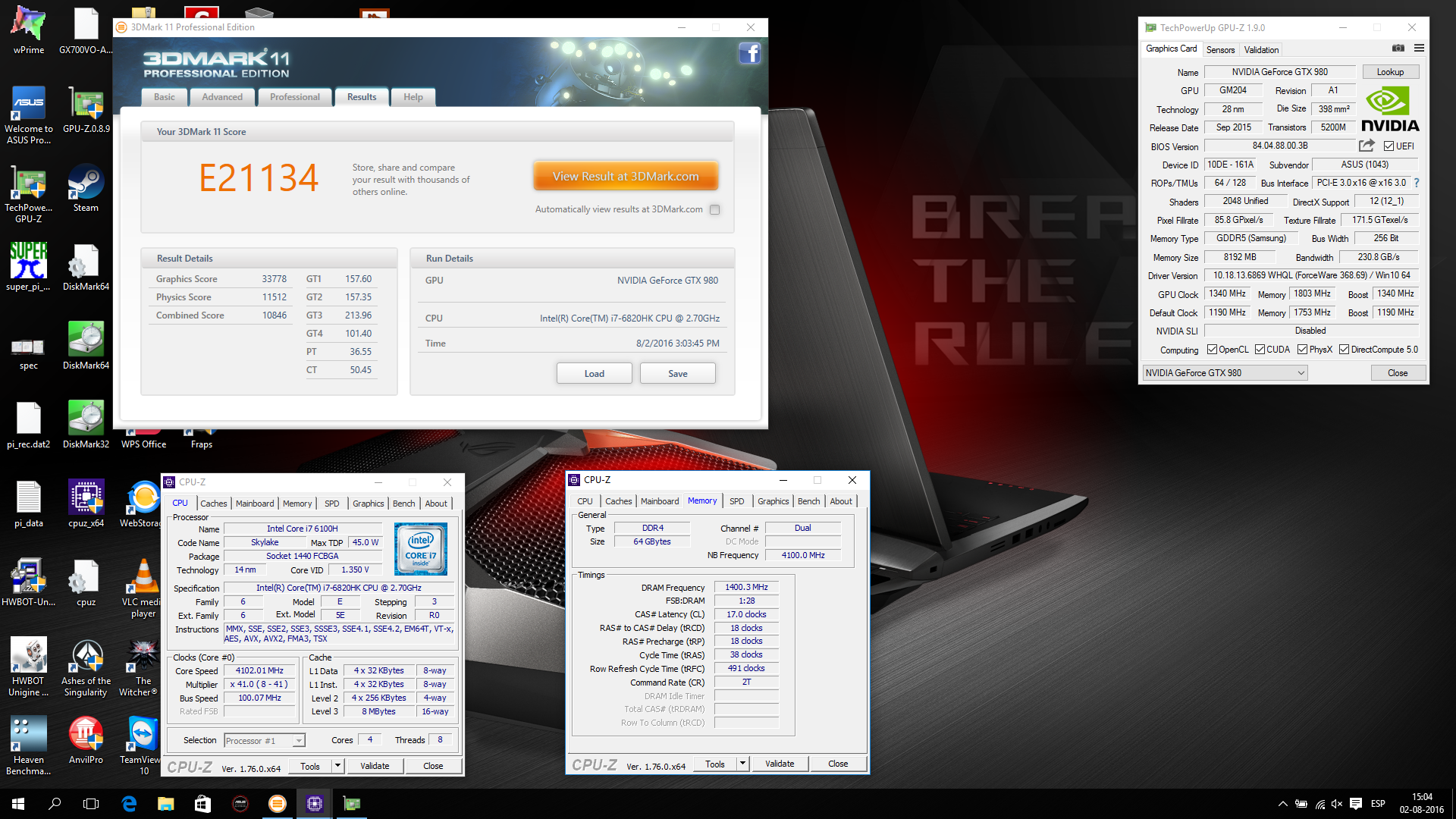Switch to Advanced tab in 3DMark 11
The width and height of the screenshot is (1456, 819).
pos(222,97)
